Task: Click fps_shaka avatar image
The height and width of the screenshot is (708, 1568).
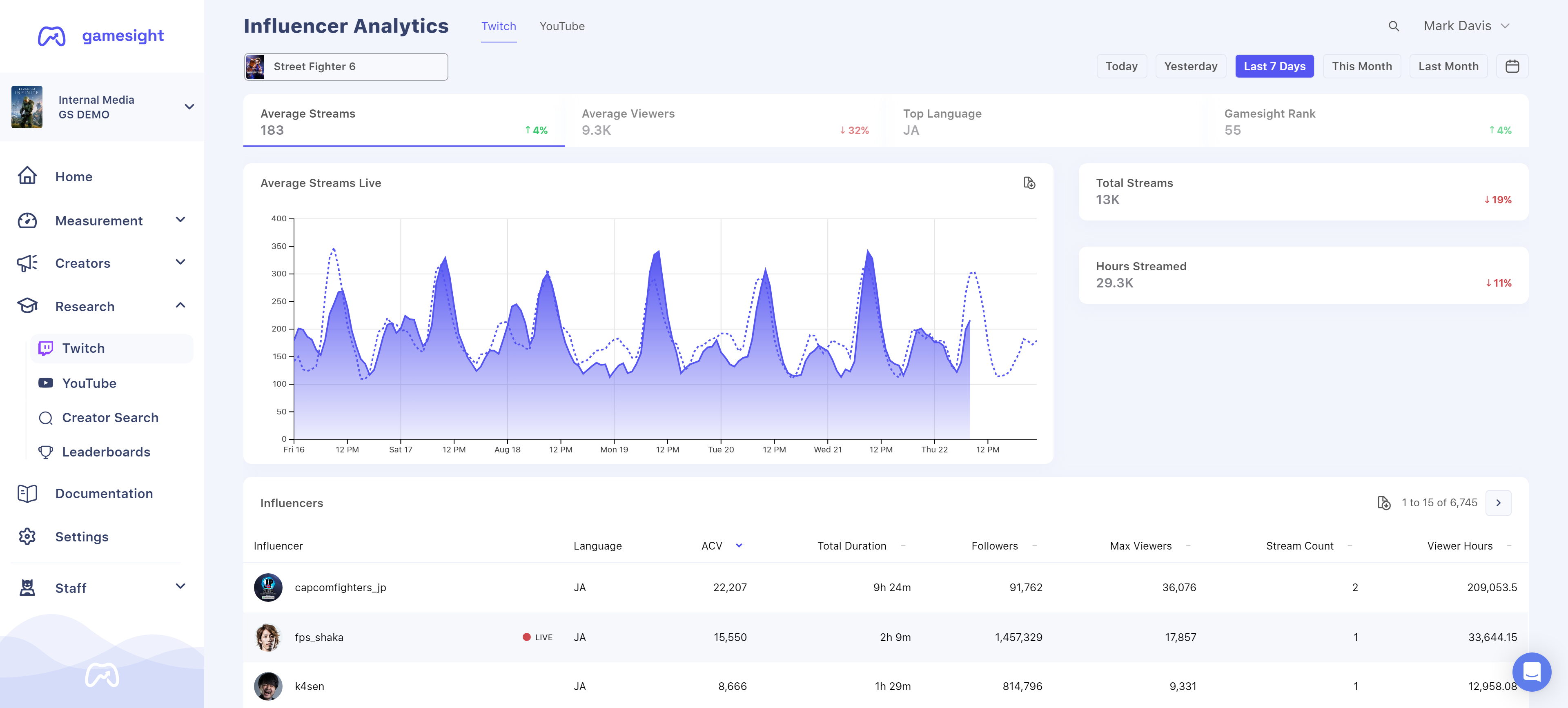Action: pos(268,637)
